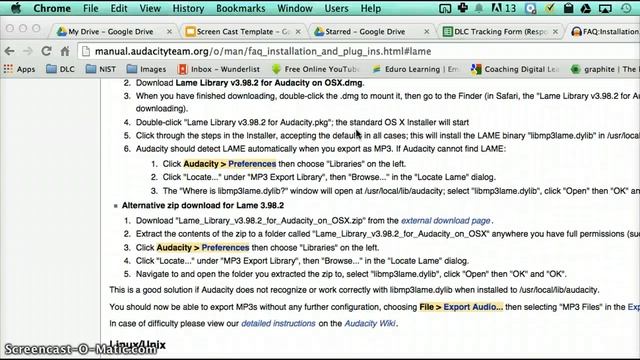Open graphite bookmark
Screen dimensions: 640x360
[x=605, y=69]
